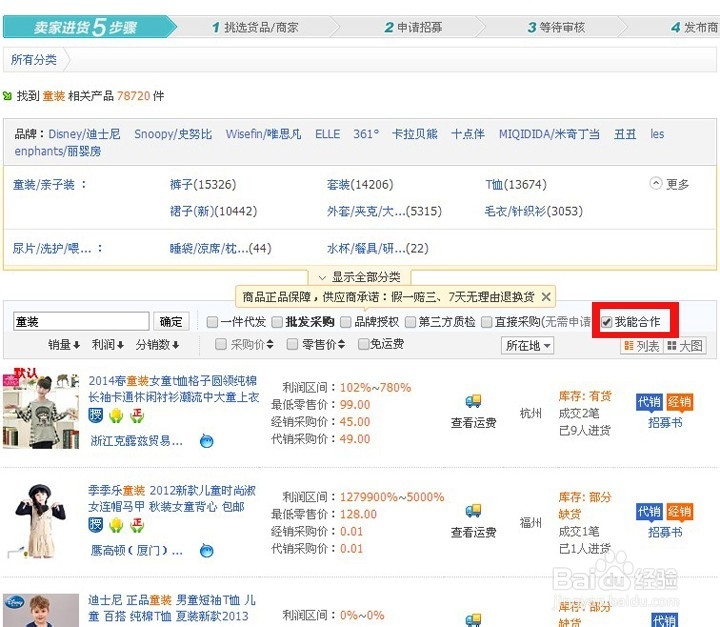Sort by 销量 descending
The height and width of the screenshot is (627, 720).
pos(64,345)
